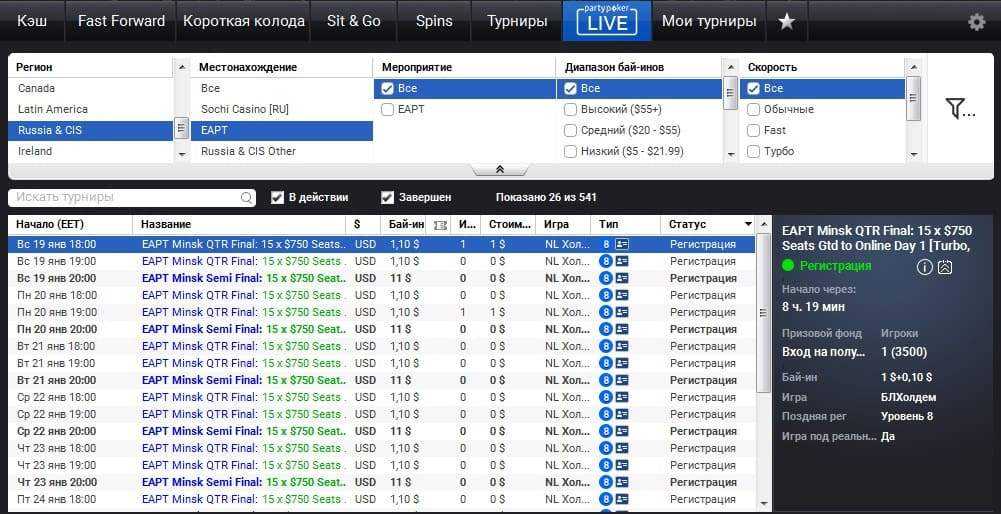Click card icon in Пт 24 янв 18:00 row
Screen dimensions: 1001x514
pyautogui.click(x=622, y=499)
